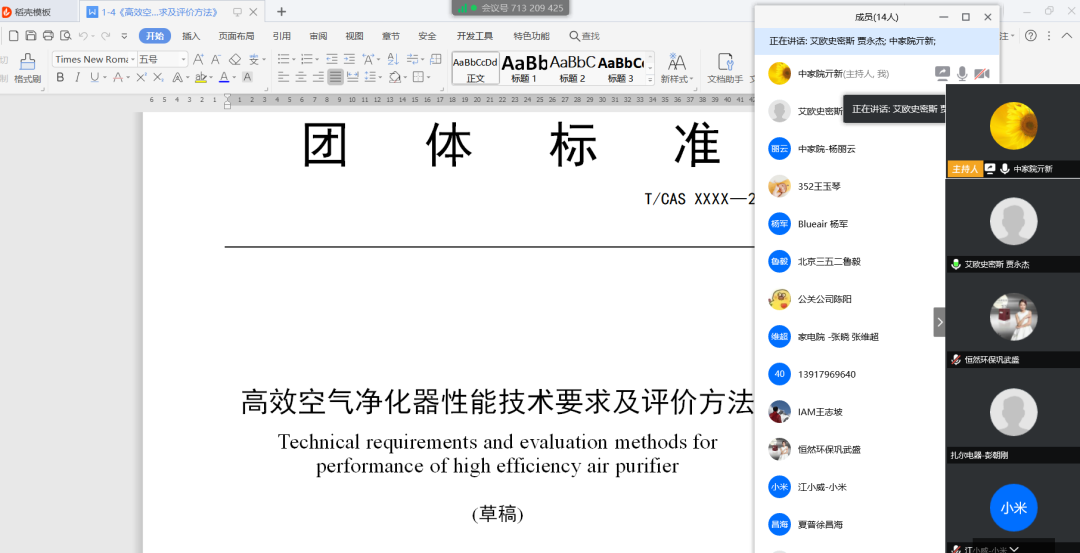
Task: Click the Format Painter (格式刷) tool
Action: point(27,67)
